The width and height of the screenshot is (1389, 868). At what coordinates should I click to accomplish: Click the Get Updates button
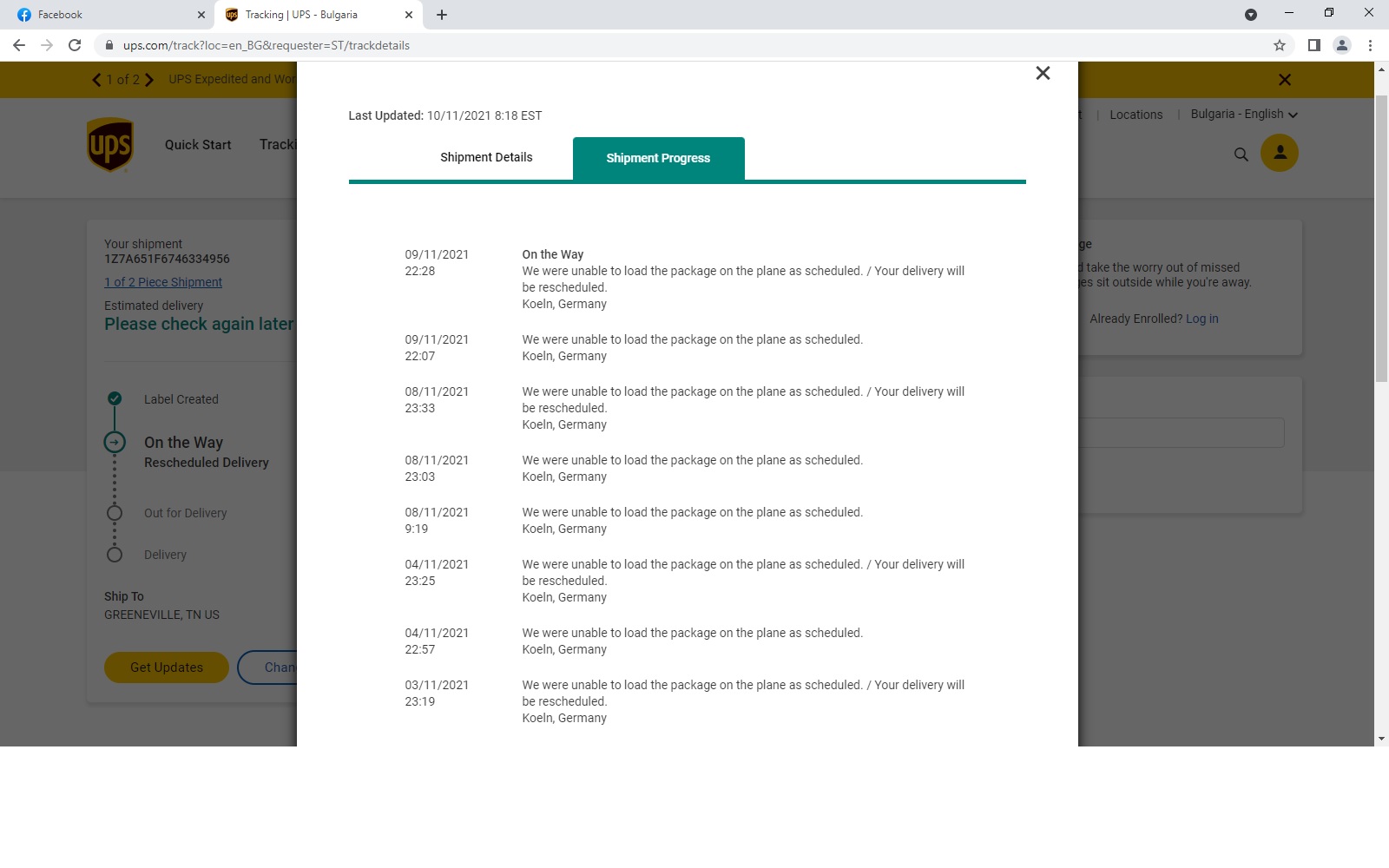click(167, 667)
